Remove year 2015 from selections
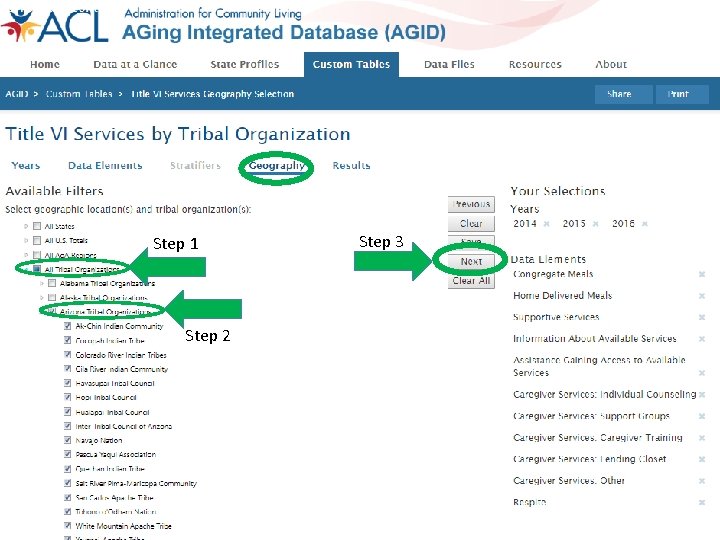This screenshot has height=540, width=720. pos(596,224)
